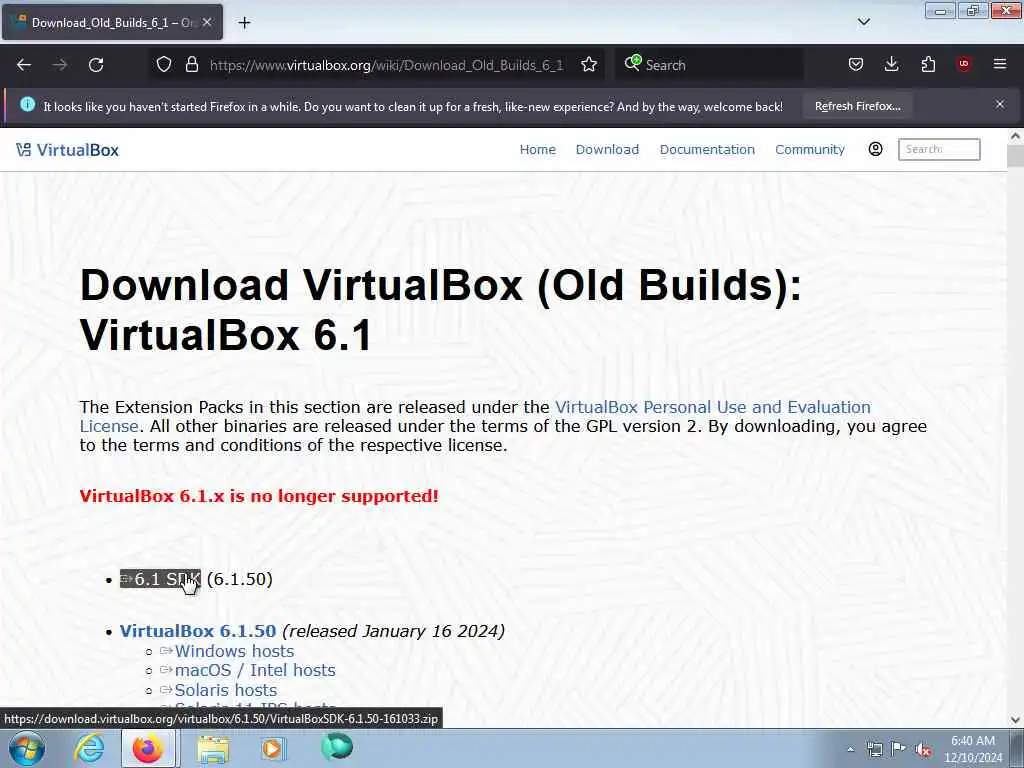Click the info icon in notification bar
The image size is (1024, 768).
click(27, 104)
